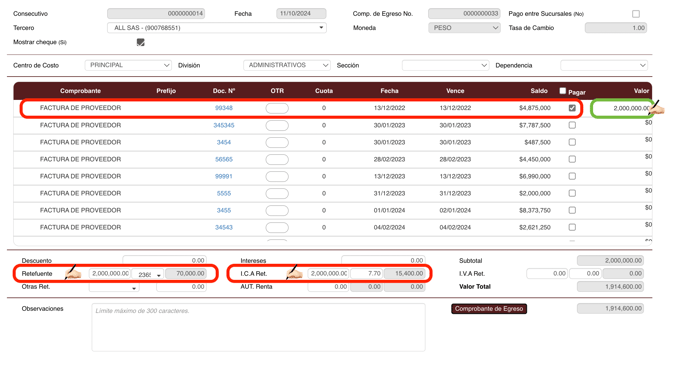Click saldo cell $7,787,500
This screenshot has width=688, height=375.
tap(535, 125)
